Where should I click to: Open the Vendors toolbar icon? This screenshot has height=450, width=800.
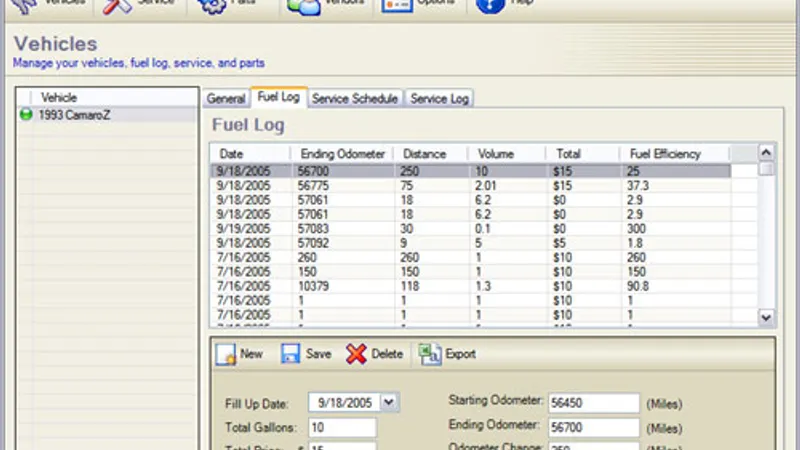(x=304, y=7)
